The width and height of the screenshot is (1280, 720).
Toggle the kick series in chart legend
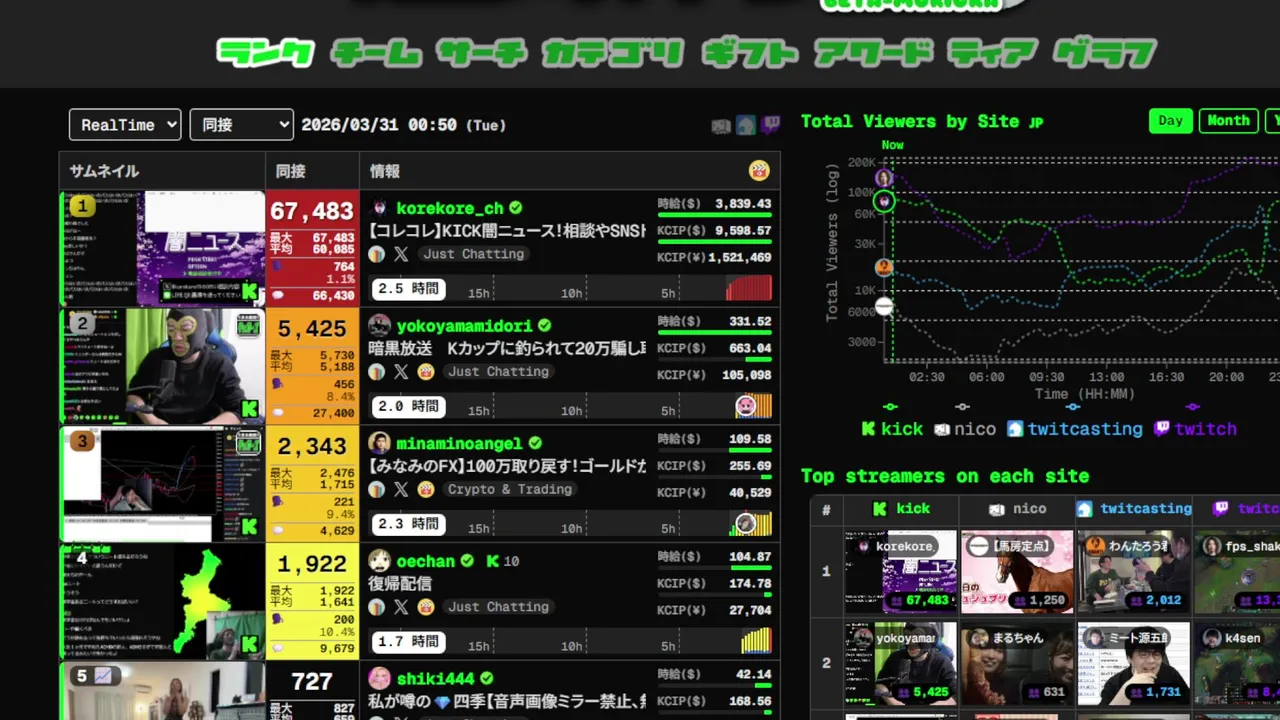(x=892, y=429)
